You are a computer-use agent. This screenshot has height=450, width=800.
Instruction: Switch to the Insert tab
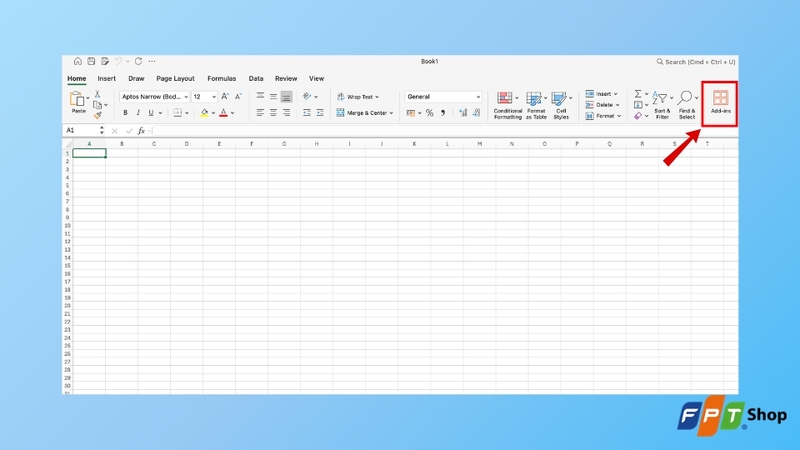click(x=107, y=79)
